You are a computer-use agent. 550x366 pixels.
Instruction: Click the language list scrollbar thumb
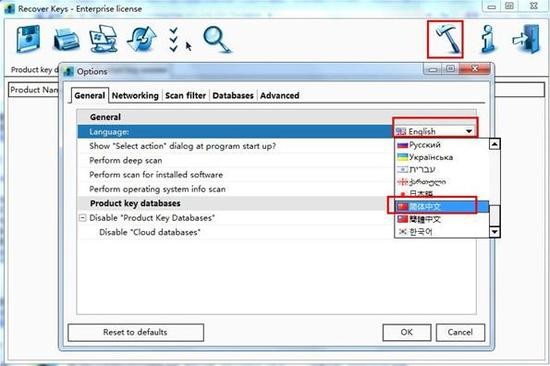[x=494, y=215]
